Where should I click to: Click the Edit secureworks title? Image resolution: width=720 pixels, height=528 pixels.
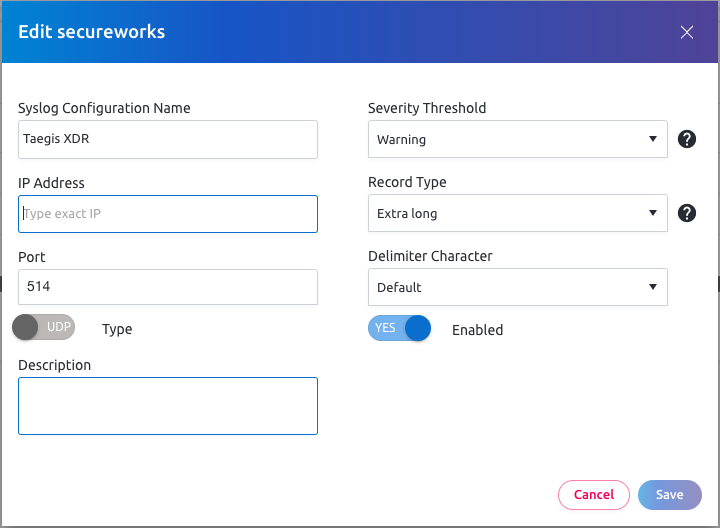tap(91, 32)
